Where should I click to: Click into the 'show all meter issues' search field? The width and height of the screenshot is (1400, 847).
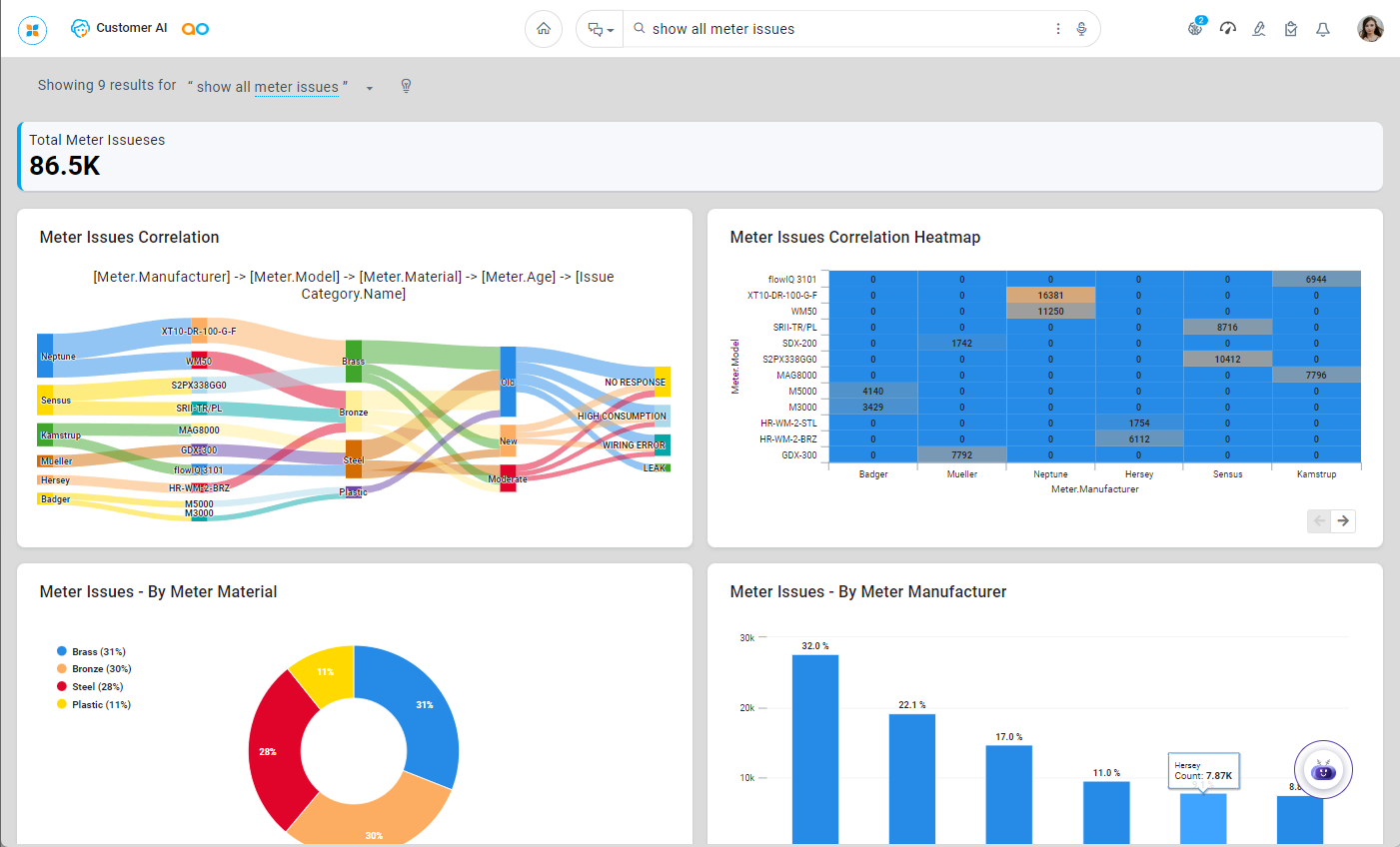(839, 29)
